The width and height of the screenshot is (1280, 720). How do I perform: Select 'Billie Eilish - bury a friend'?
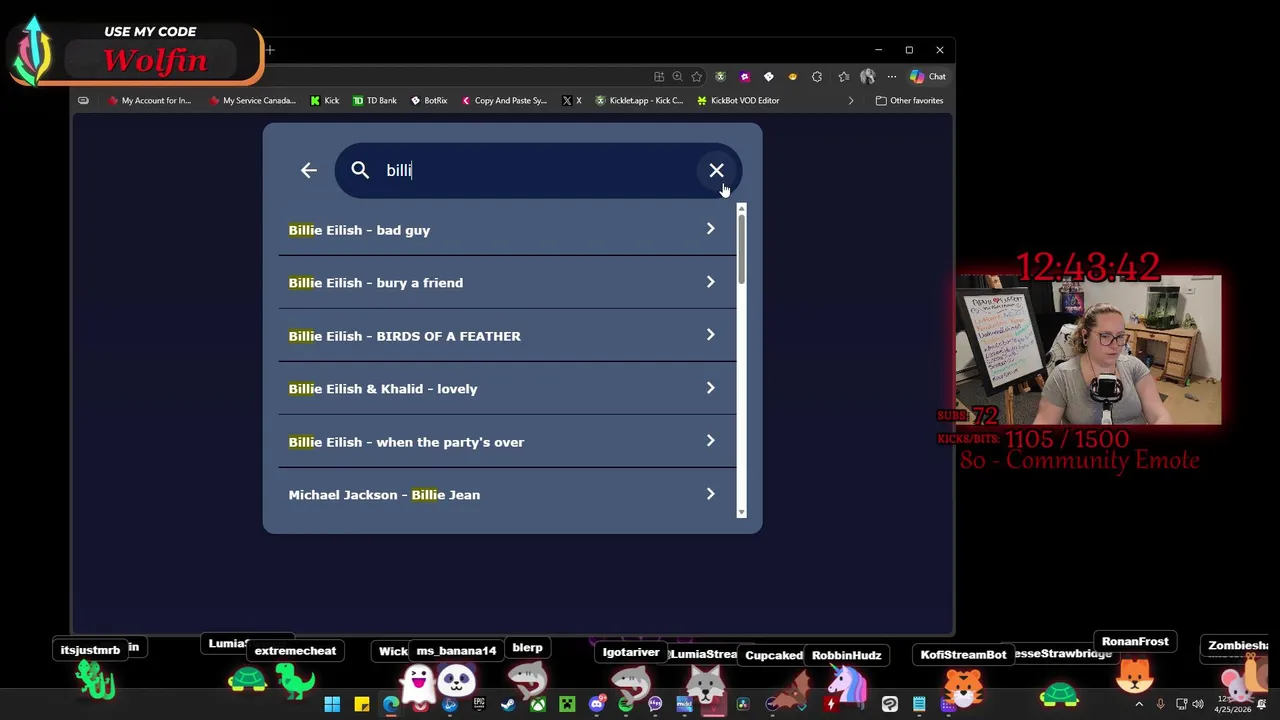pyautogui.click(x=507, y=283)
